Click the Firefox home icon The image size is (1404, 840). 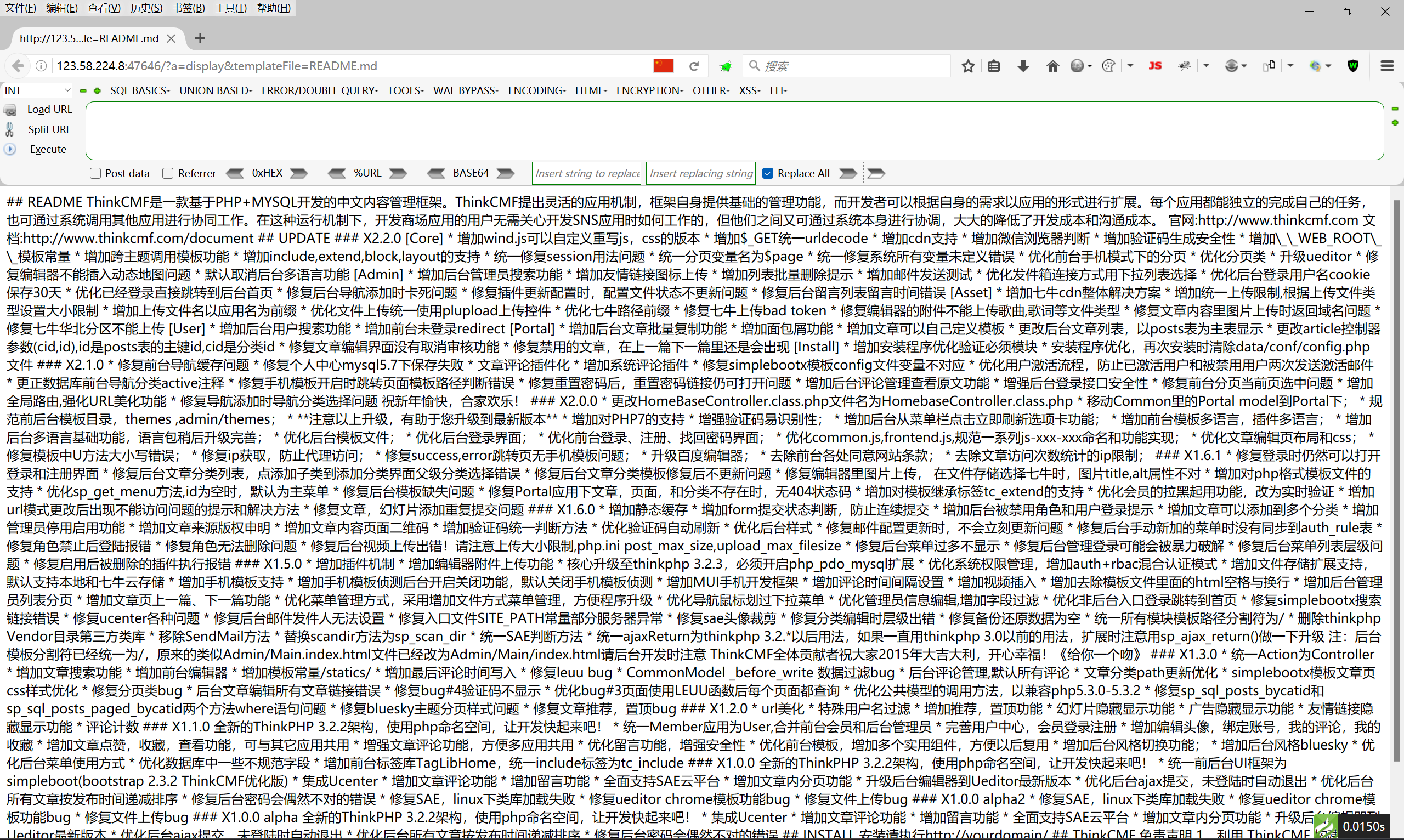tap(1052, 66)
